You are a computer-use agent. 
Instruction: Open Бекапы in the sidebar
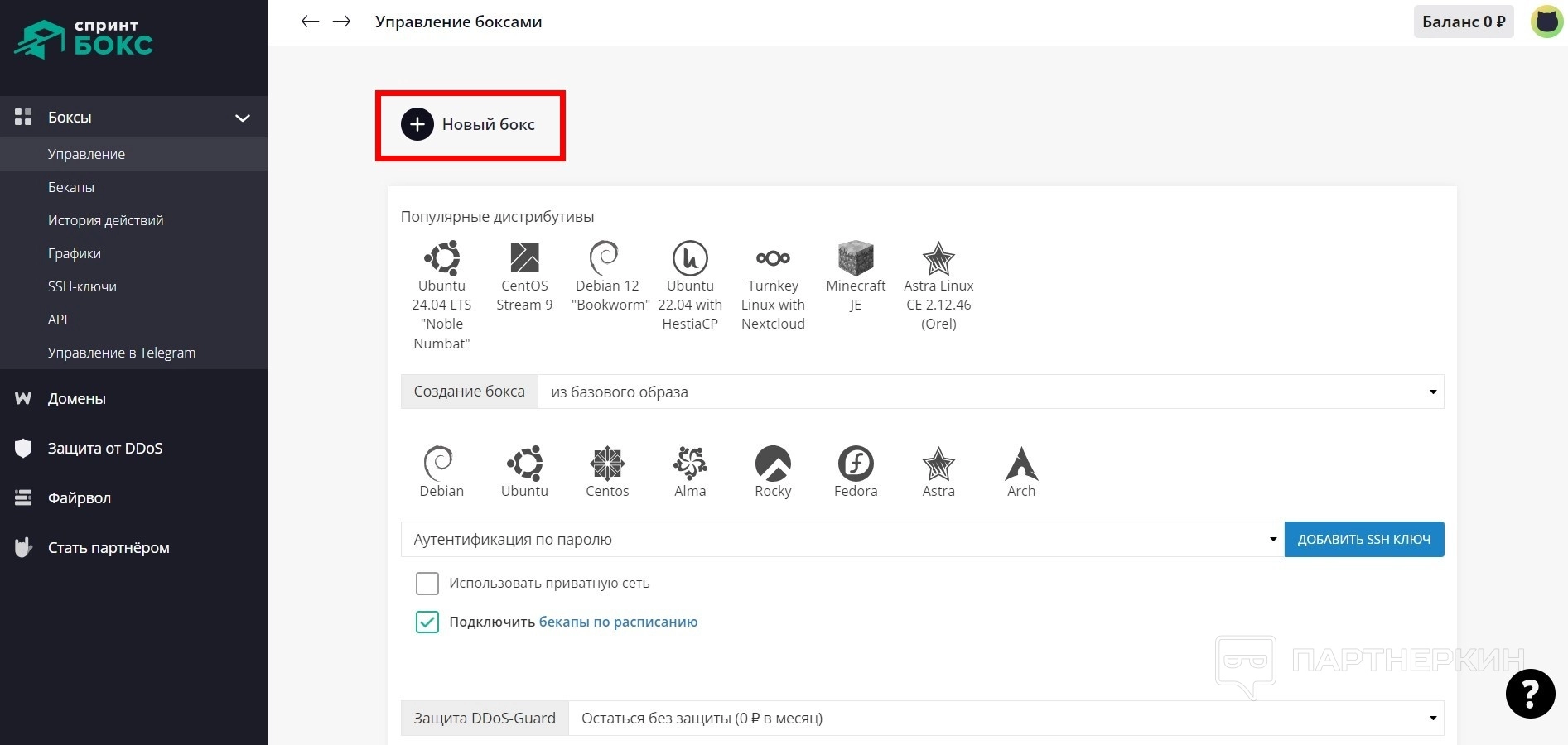[x=71, y=187]
